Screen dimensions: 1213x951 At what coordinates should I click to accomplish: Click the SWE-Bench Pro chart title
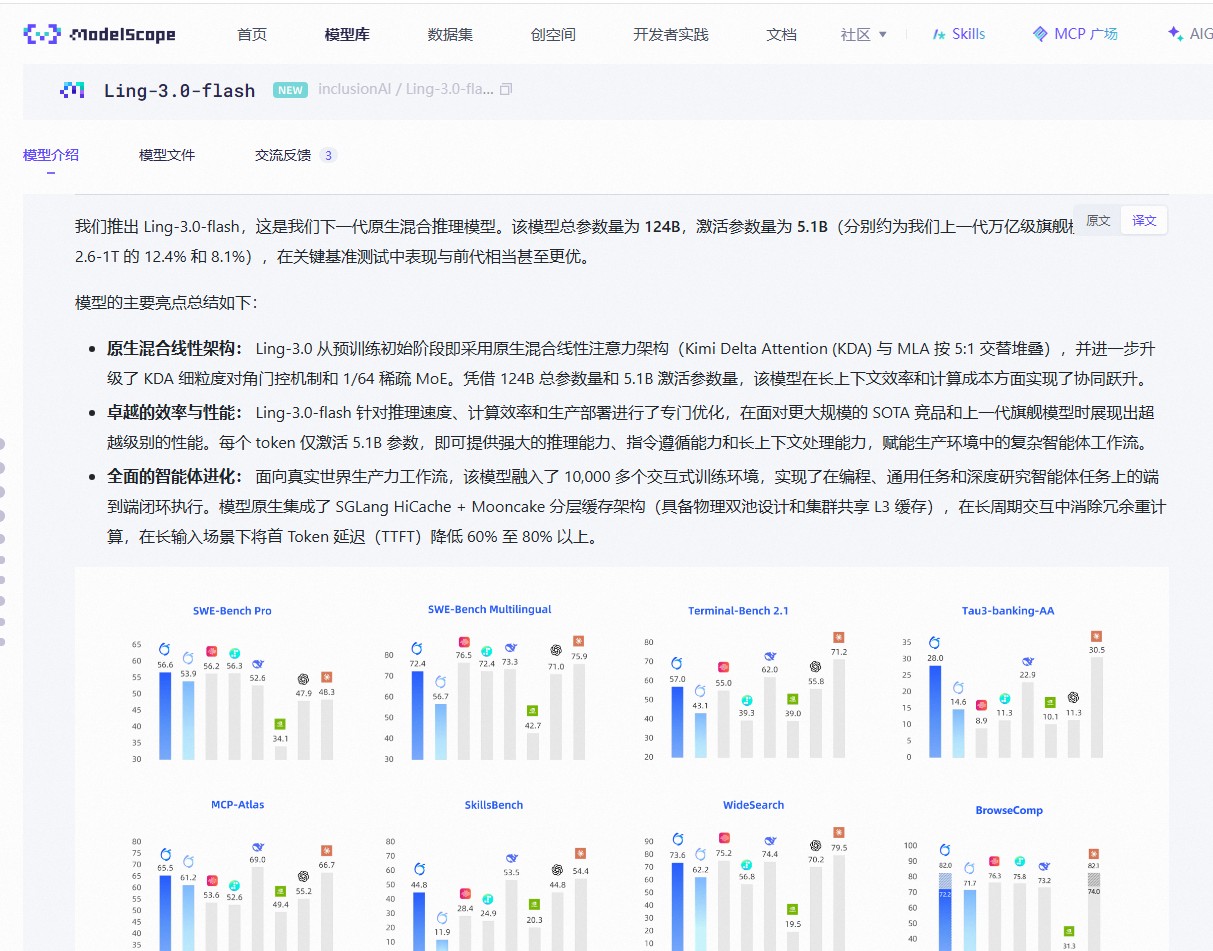pyautogui.click(x=232, y=611)
